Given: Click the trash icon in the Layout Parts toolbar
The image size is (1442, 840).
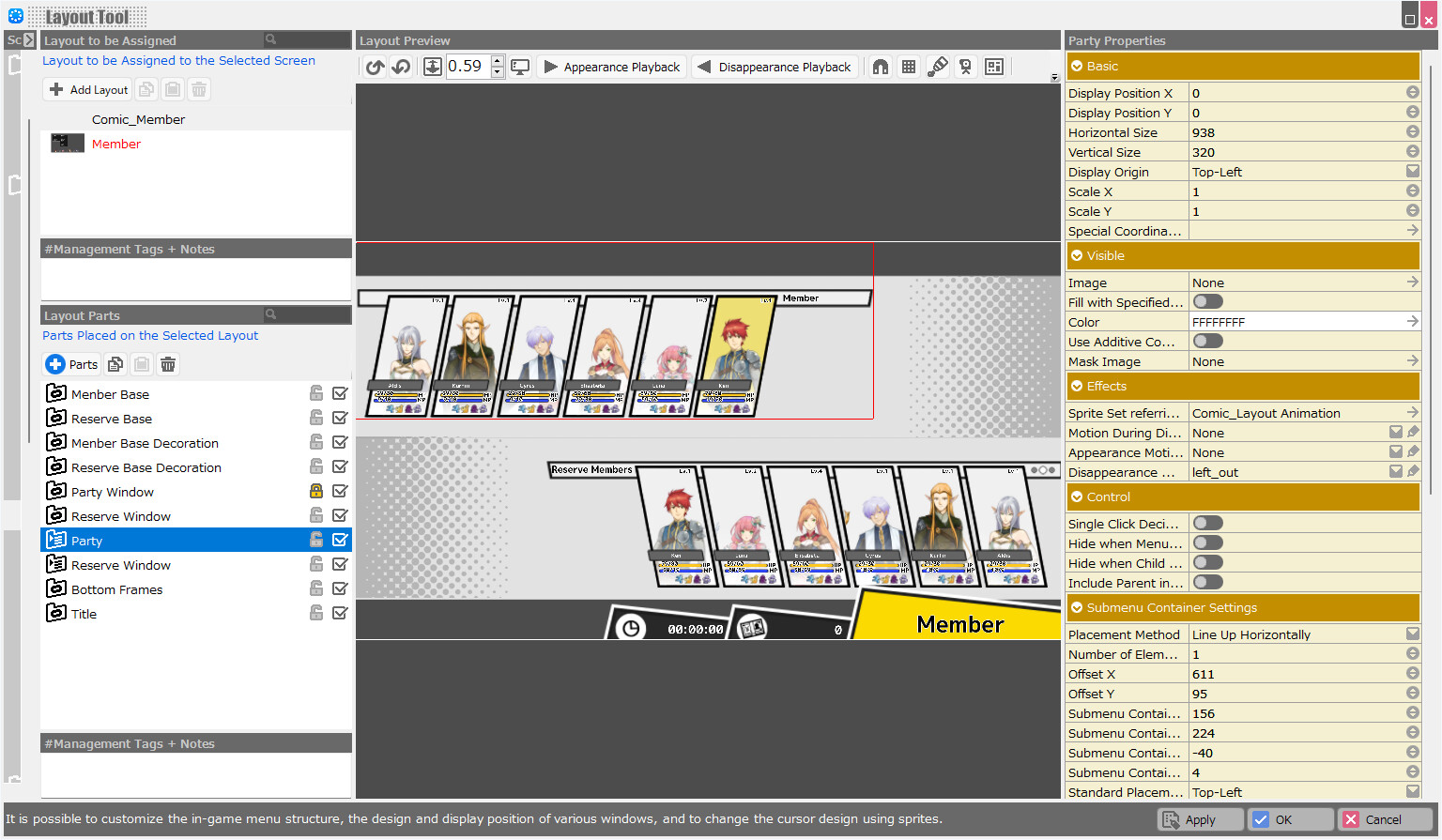Looking at the screenshot, I should (x=167, y=364).
